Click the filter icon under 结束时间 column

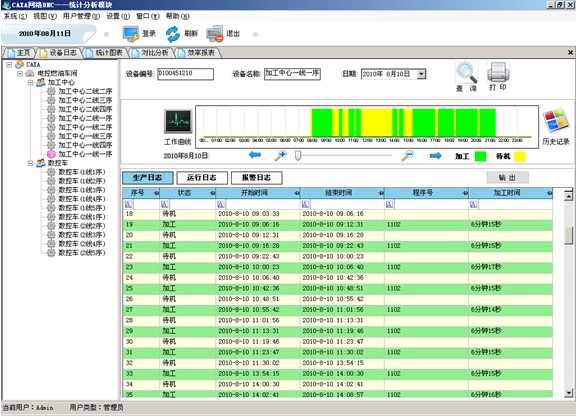point(305,204)
